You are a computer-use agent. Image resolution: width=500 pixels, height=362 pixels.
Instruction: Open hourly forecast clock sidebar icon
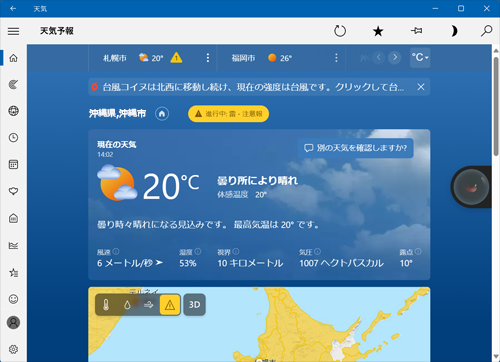click(x=13, y=138)
